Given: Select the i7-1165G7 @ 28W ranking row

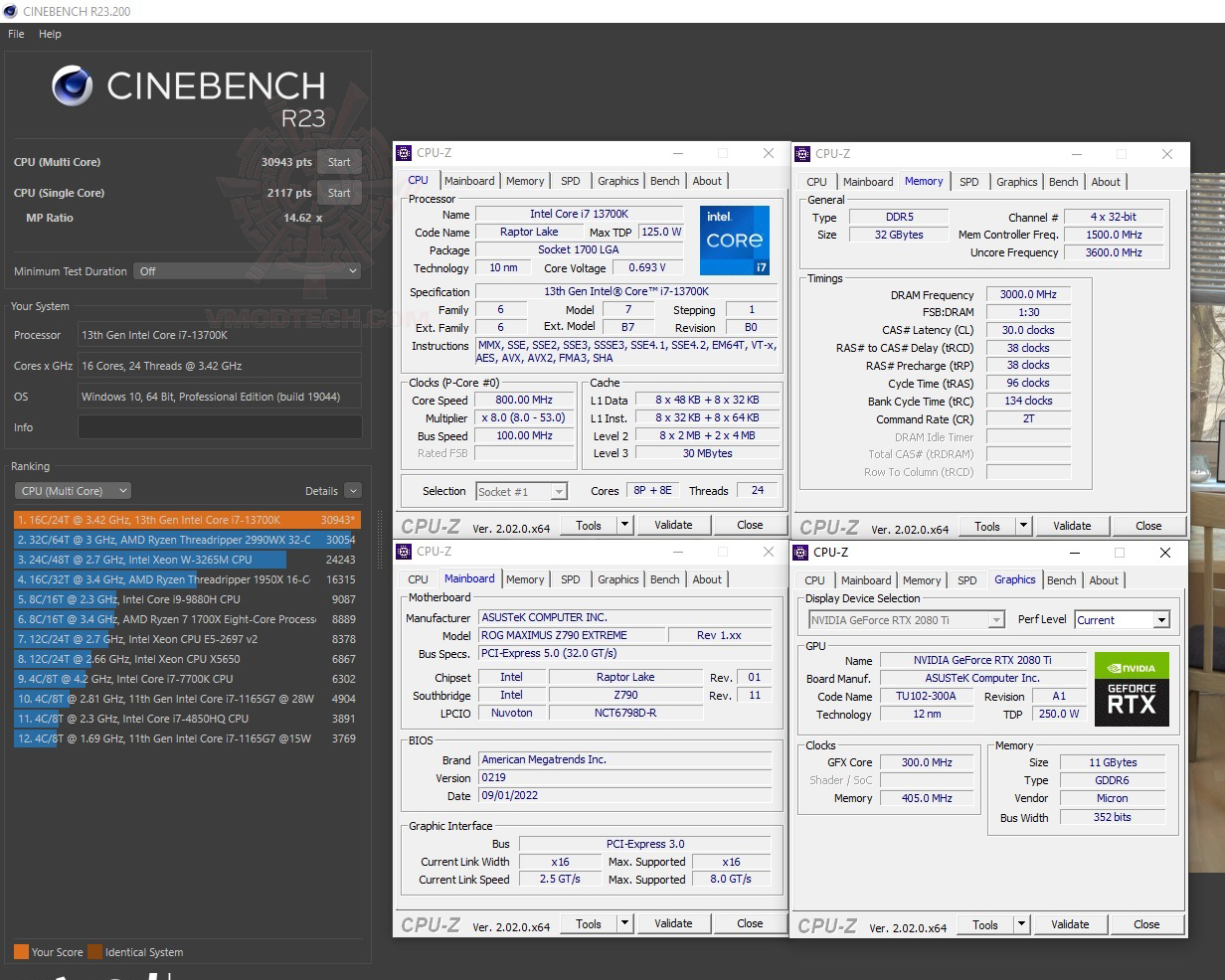Looking at the screenshot, I should [187, 699].
